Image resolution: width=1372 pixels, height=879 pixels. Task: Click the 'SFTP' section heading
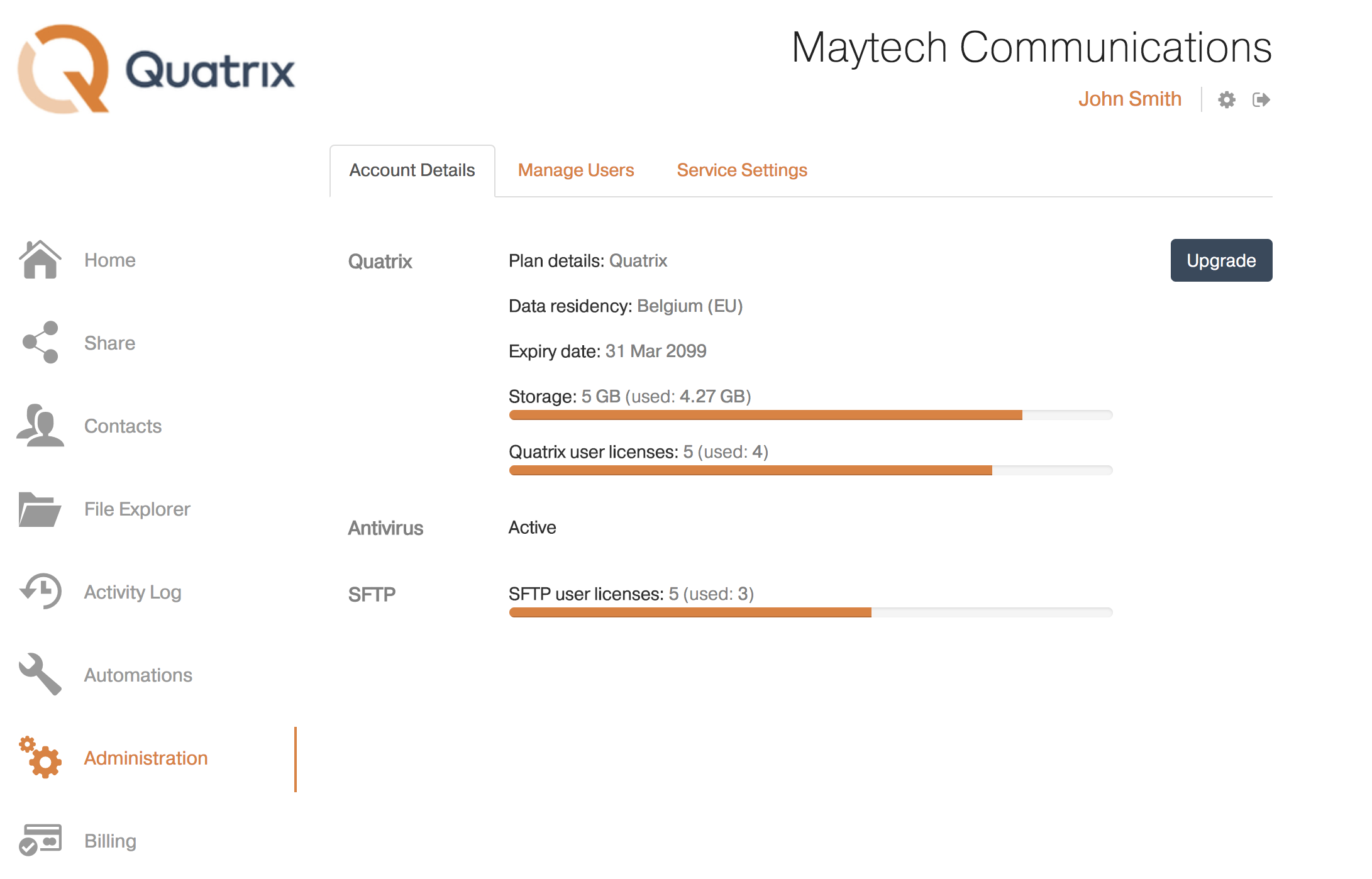click(372, 595)
